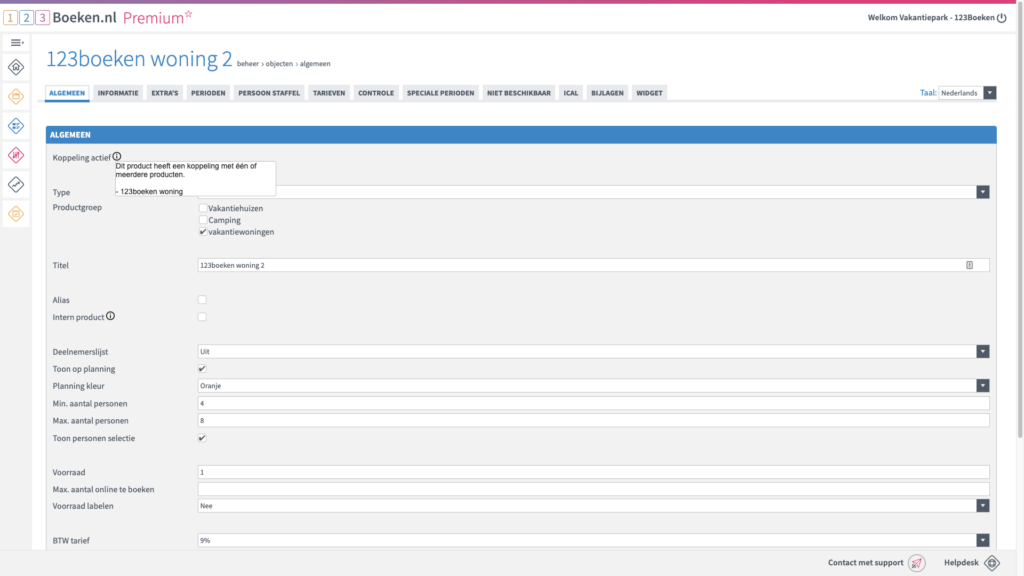Image resolution: width=1024 pixels, height=576 pixels.
Task: Open the pink settings sliders icon in sidebar
Action: [x=16, y=155]
